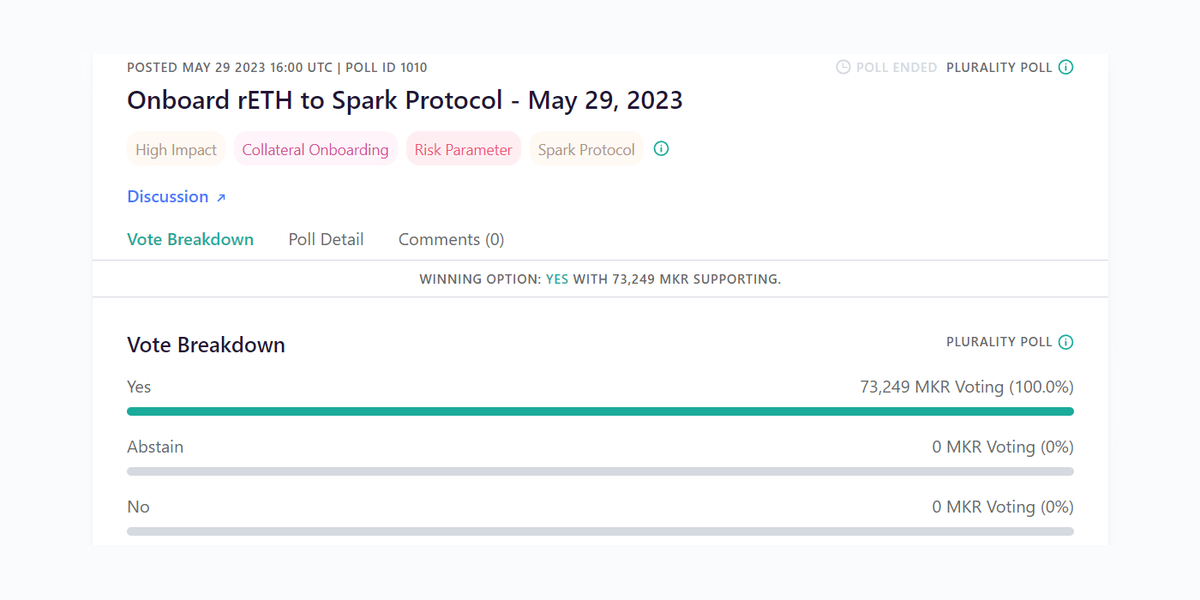
Task: Filter by the Risk Parameter tag
Action: (463, 150)
